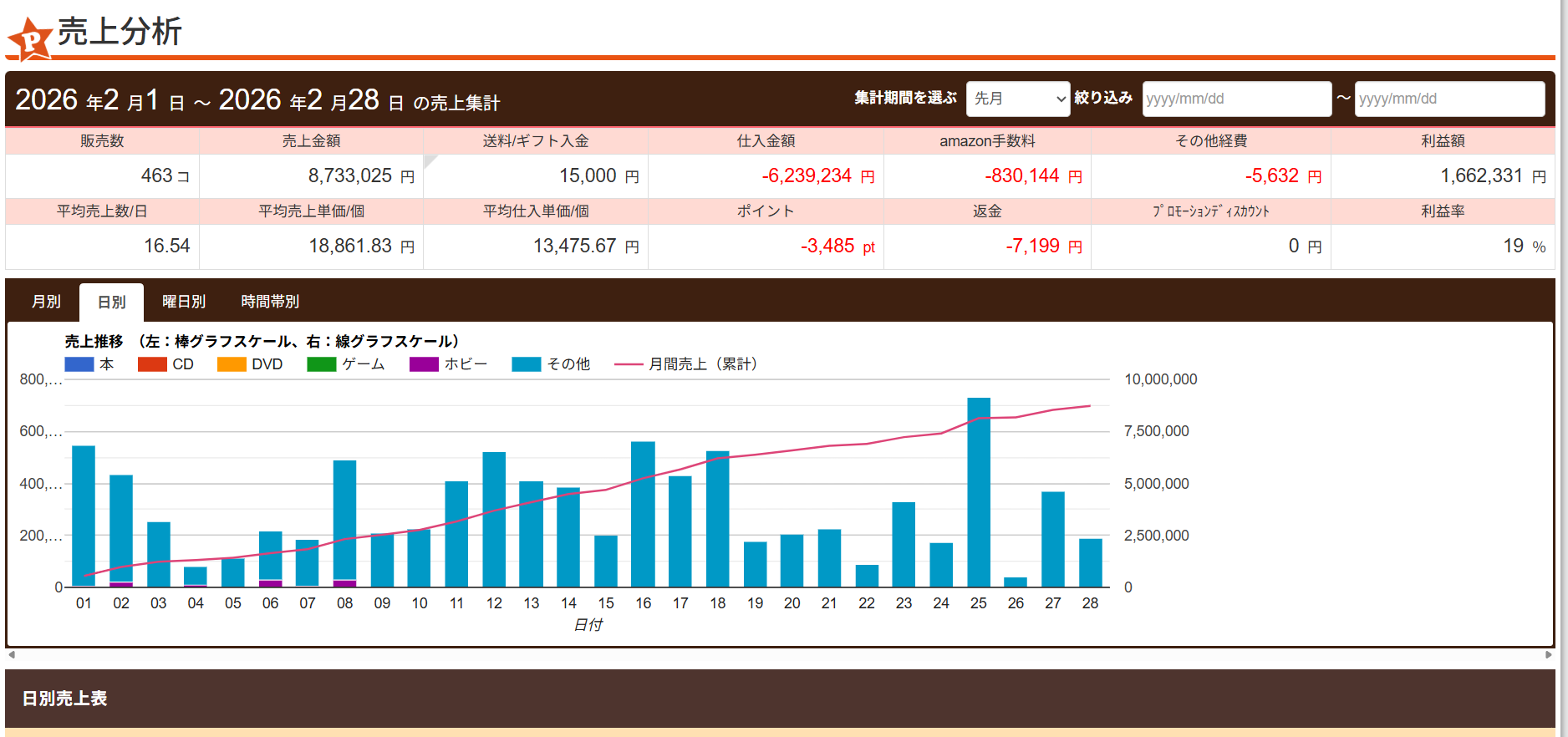Toggle the ホビー legend purple swatch
This screenshot has width=1568, height=737.
[x=424, y=364]
